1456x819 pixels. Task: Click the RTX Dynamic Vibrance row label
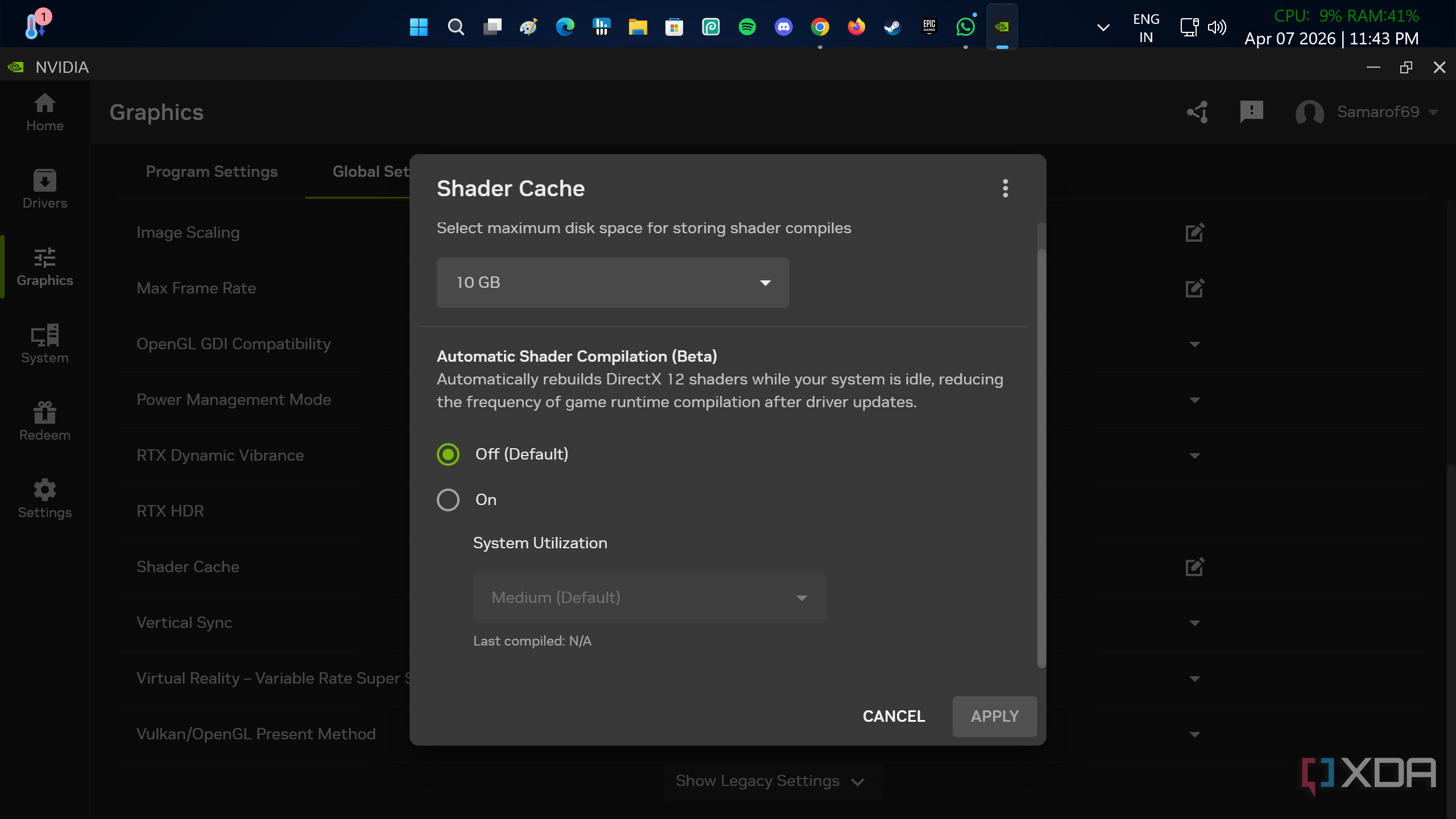coord(220,455)
